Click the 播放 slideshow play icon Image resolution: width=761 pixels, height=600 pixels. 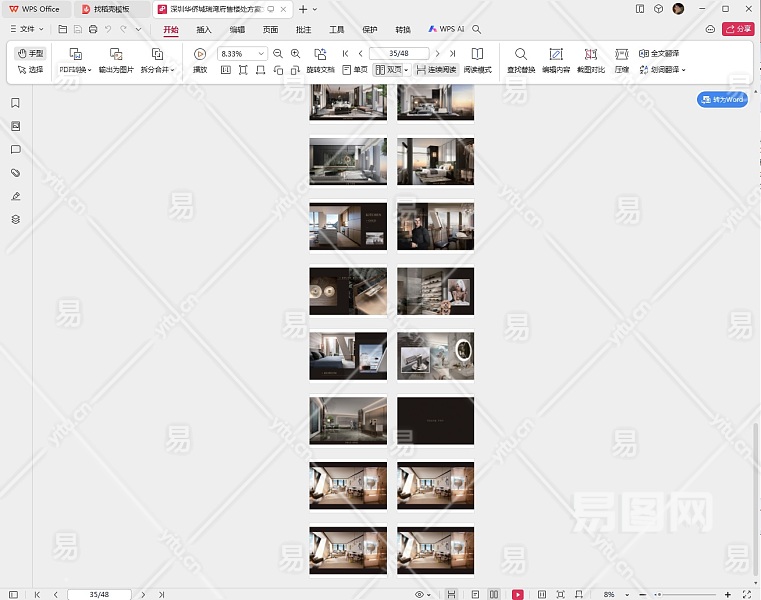(200, 54)
